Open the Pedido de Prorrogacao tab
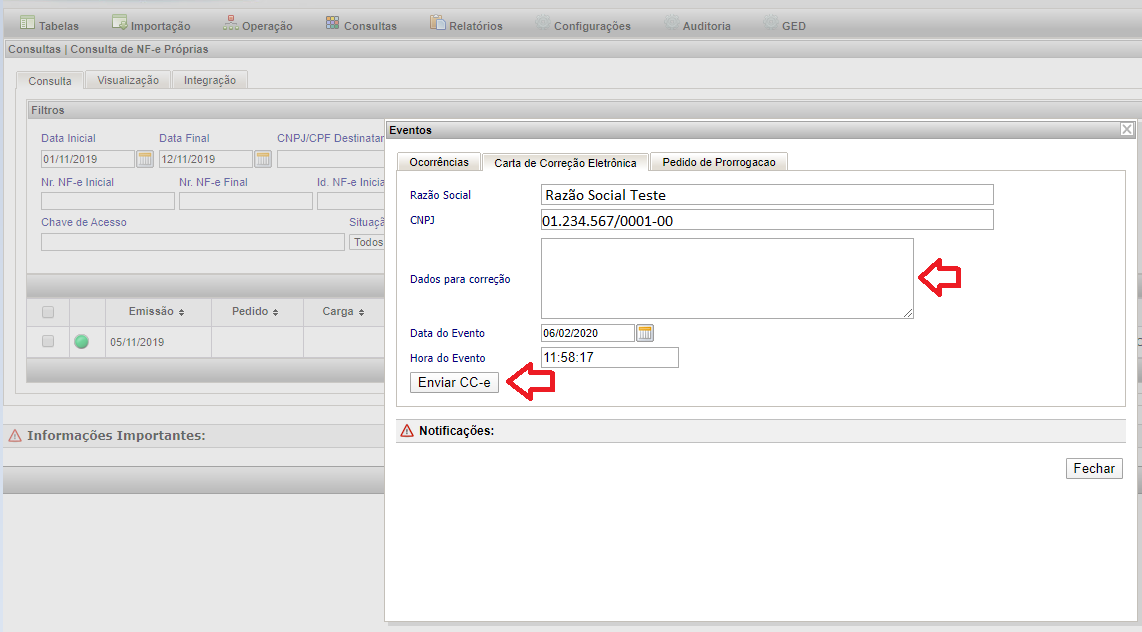The image size is (1142, 632). click(x=719, y=162)
